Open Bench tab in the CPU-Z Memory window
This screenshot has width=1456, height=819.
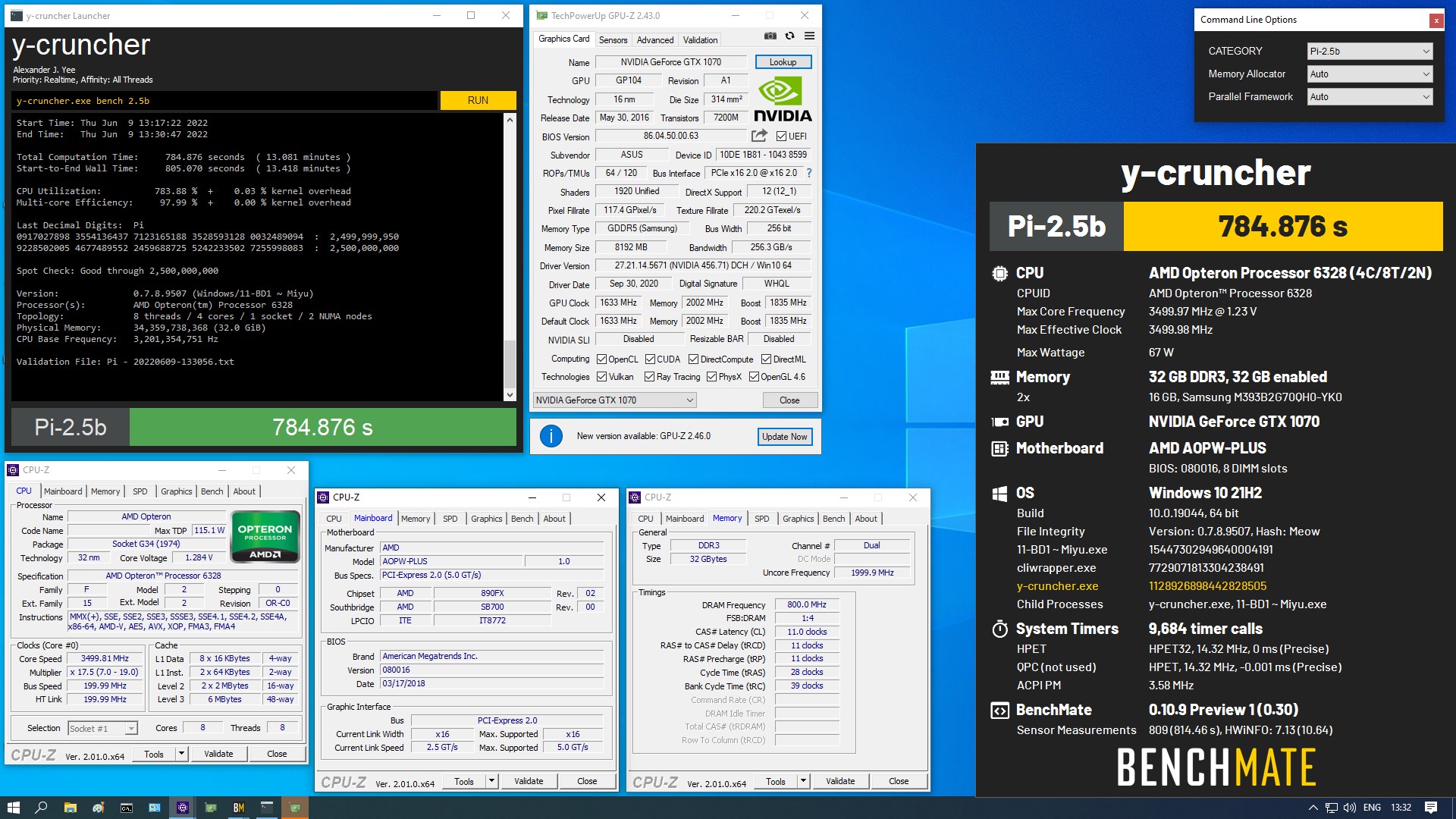coord(833,519)
